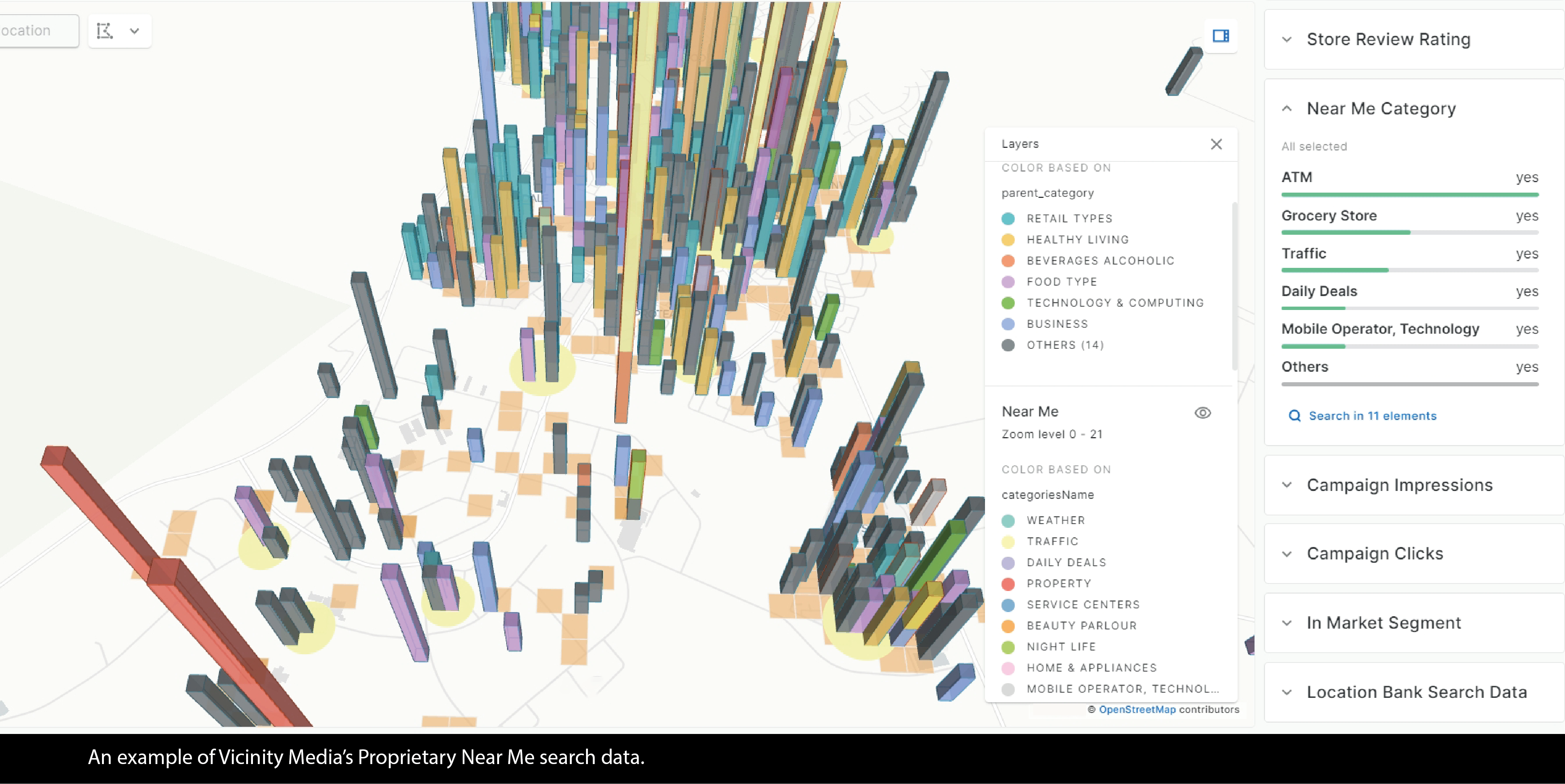Image resolution: width=1565 pixels, height=784 pixels.
Task: Open the selection tool dropdown arrow
Action: 134,31
